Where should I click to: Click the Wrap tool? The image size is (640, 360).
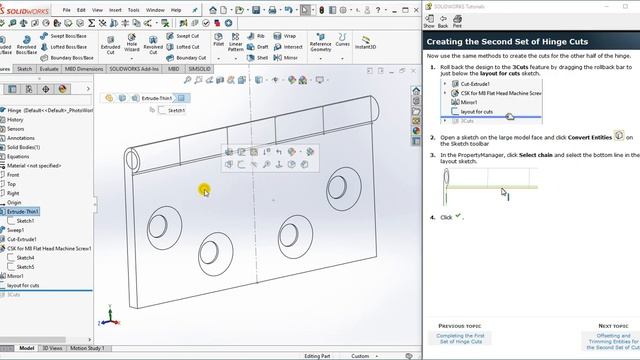tap(284, 36)
